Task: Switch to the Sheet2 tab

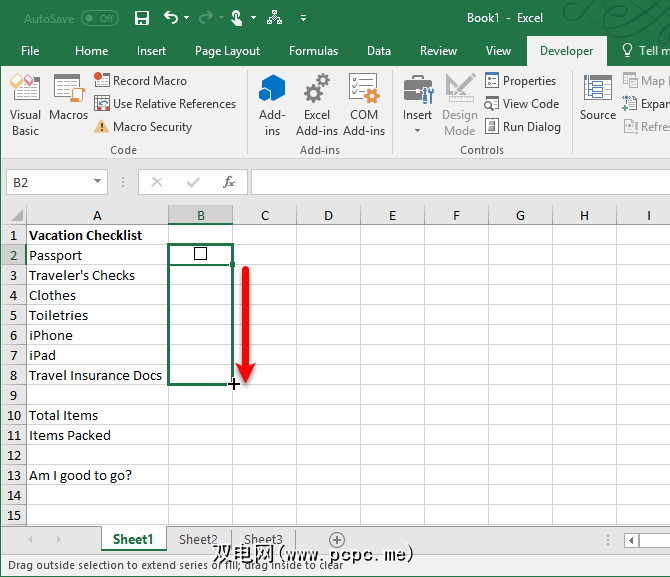Action: click(x=198, y=539)
